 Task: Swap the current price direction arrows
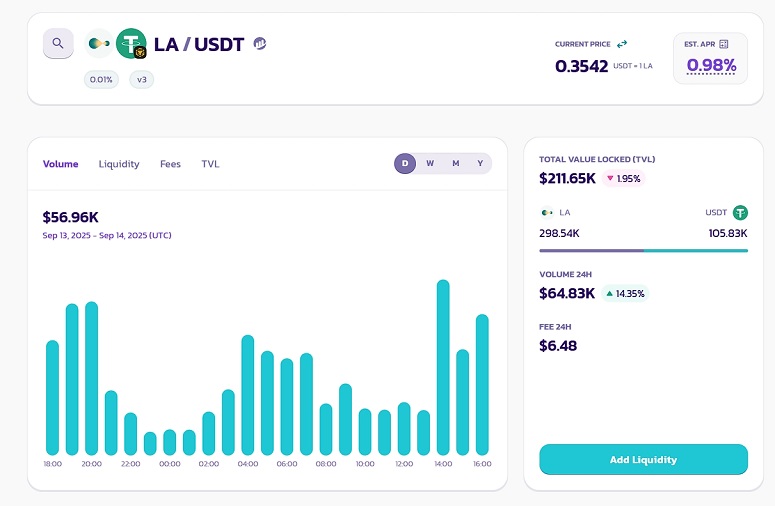pyautogui.click(x=622, y=44)
